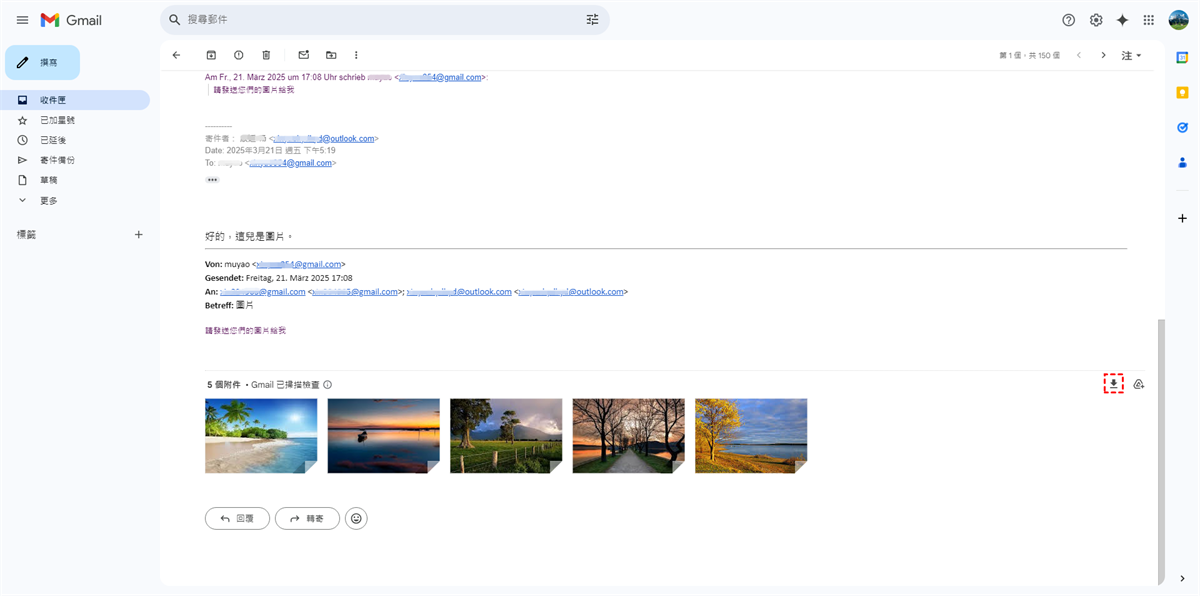Click the 撰寫 compose button
The width and height of the screenshot is (1200, 596).
tap(42, 62)
